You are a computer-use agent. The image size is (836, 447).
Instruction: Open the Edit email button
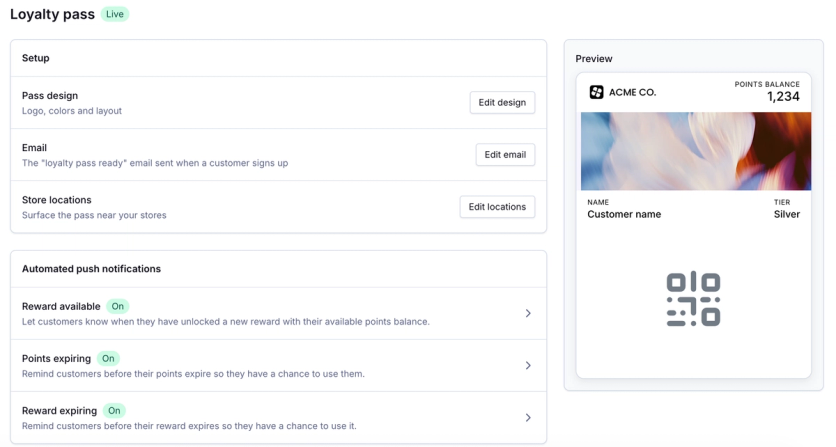pyautogui.click(x=505, y=155)
